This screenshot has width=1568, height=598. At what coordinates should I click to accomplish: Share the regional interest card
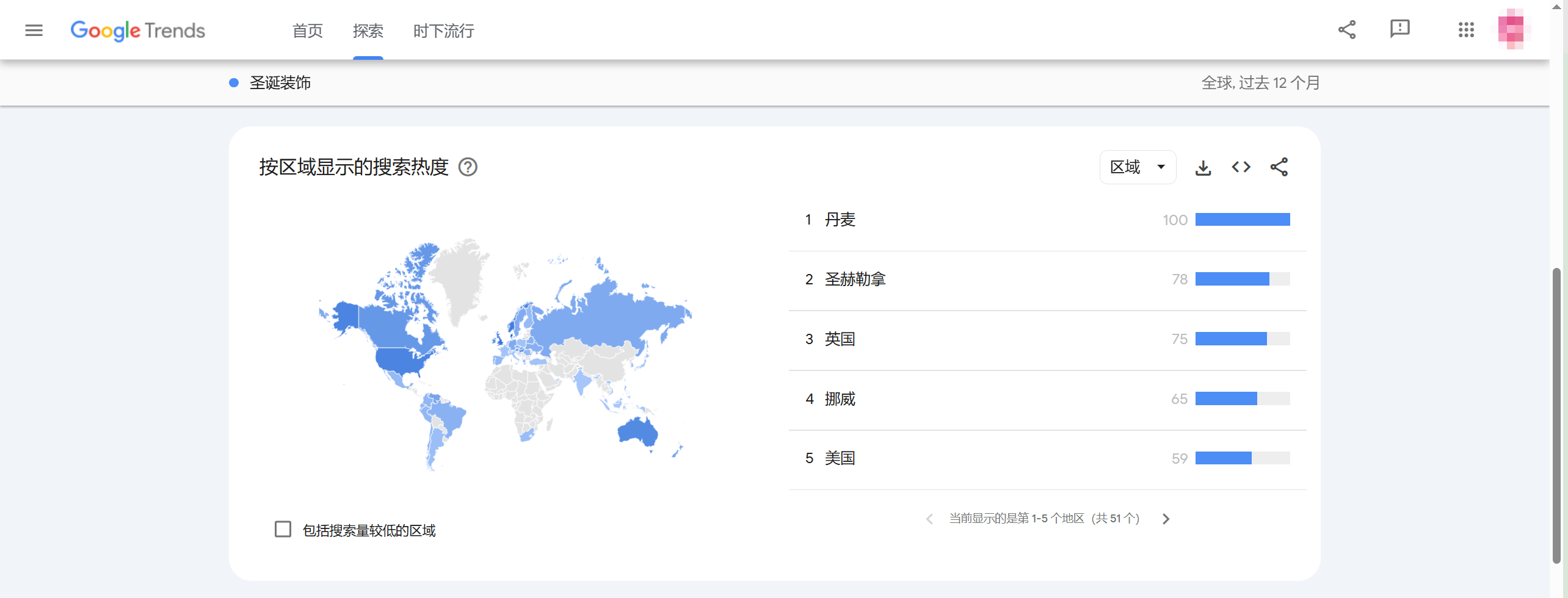tap(1279, 167)
